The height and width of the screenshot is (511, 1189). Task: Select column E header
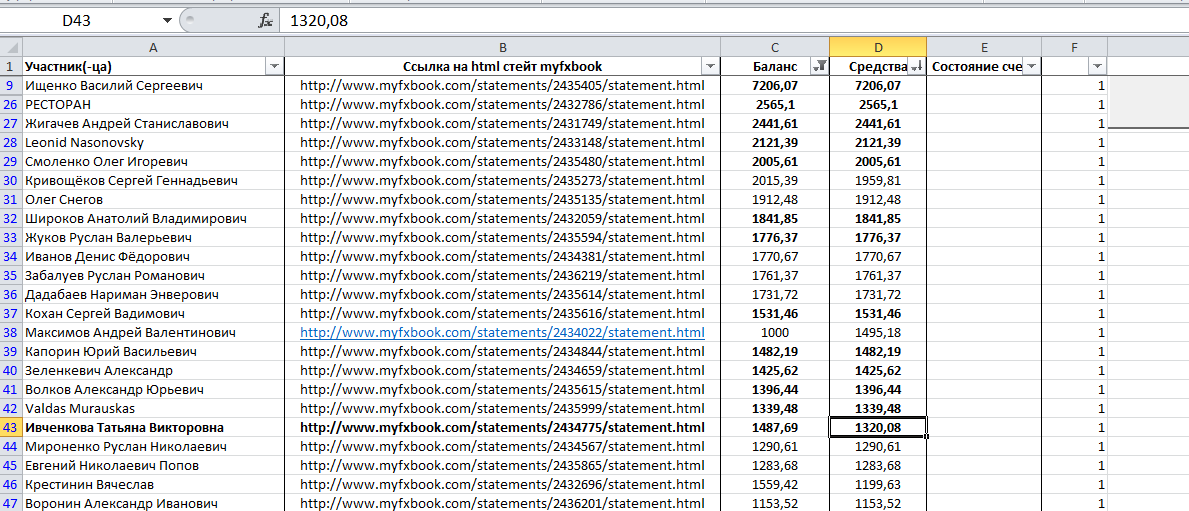click(984, 47)
